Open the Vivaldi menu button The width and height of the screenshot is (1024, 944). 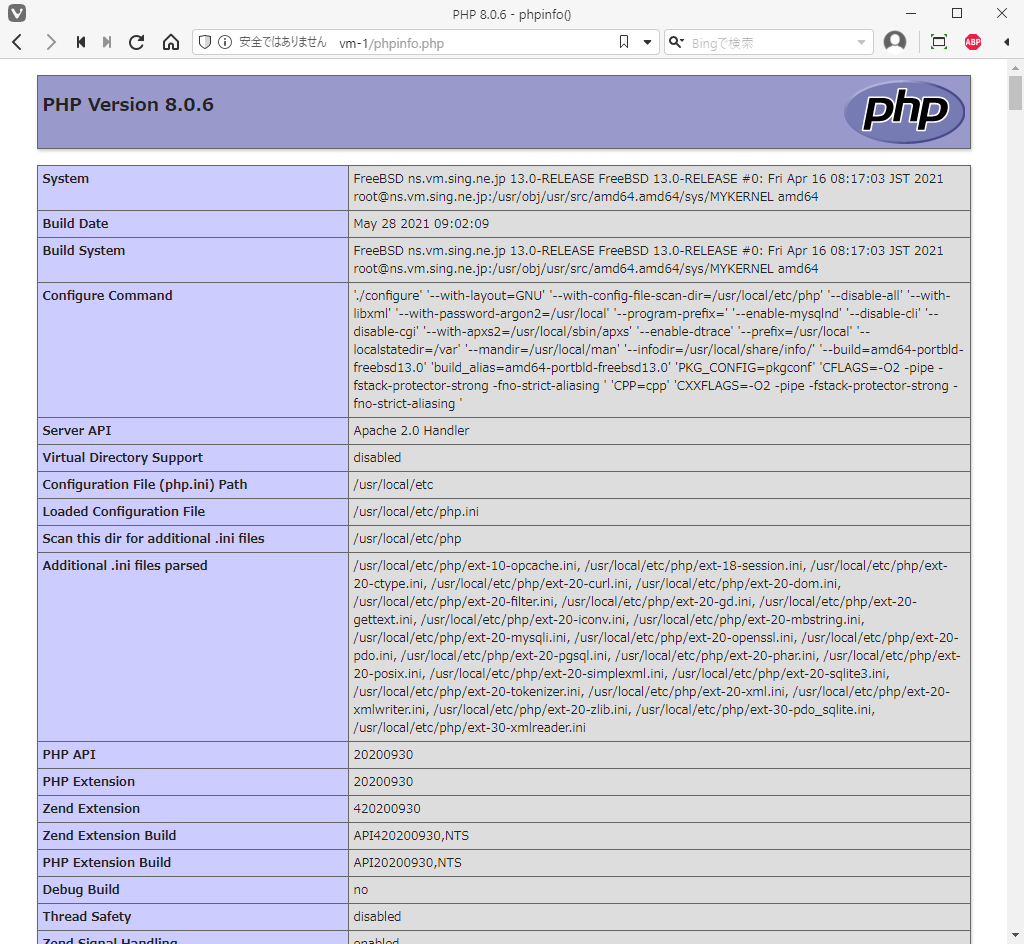point(17,13)
